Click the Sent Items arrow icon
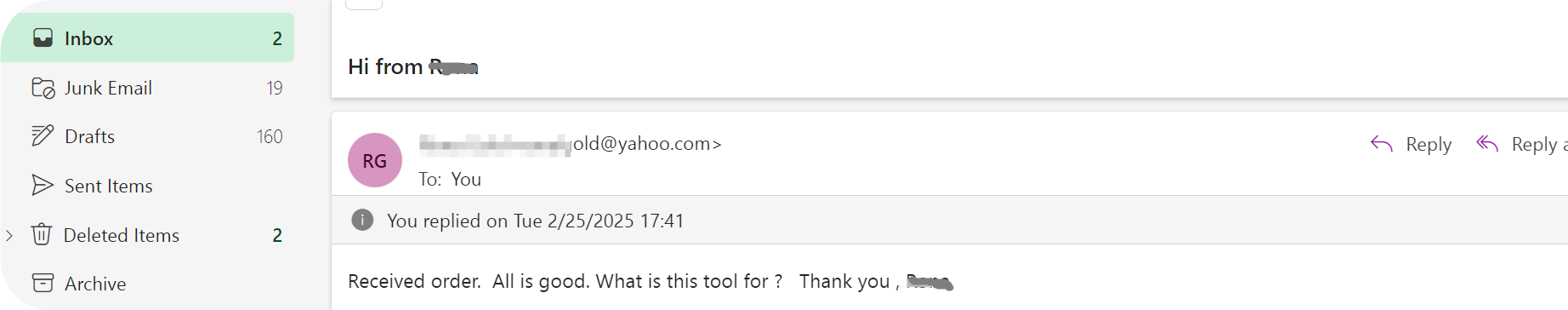This screenshot has width=1568, height=310. point(43,186)
